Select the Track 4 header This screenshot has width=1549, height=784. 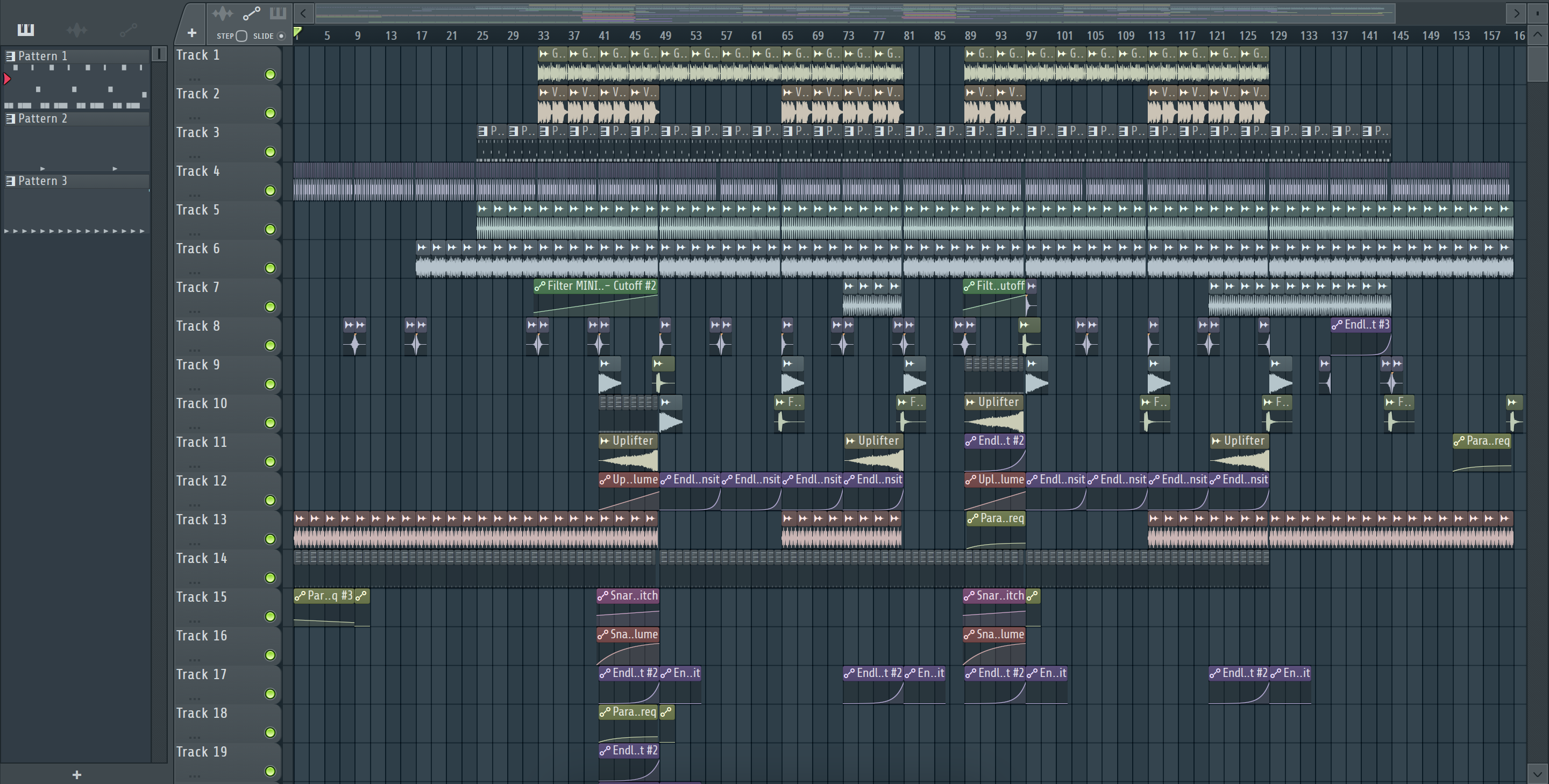click(x=228, y=182)
